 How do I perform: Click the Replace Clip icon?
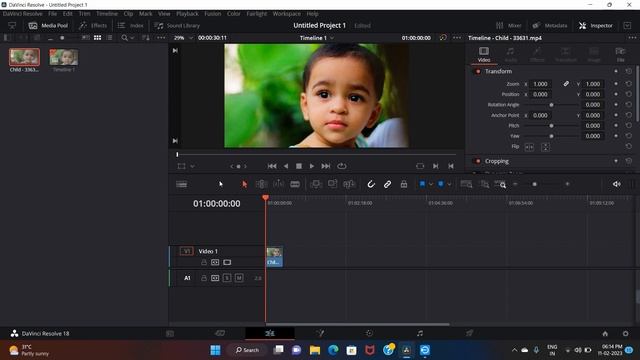pos(349,184)
